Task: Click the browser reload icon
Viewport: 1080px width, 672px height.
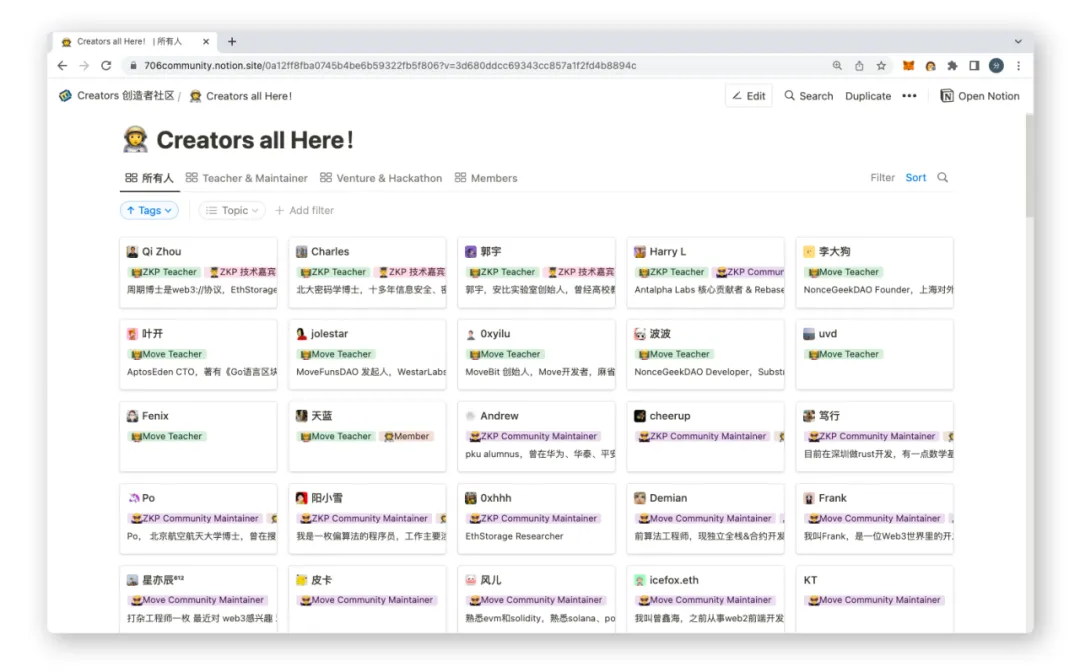Action: click(106, 65)
